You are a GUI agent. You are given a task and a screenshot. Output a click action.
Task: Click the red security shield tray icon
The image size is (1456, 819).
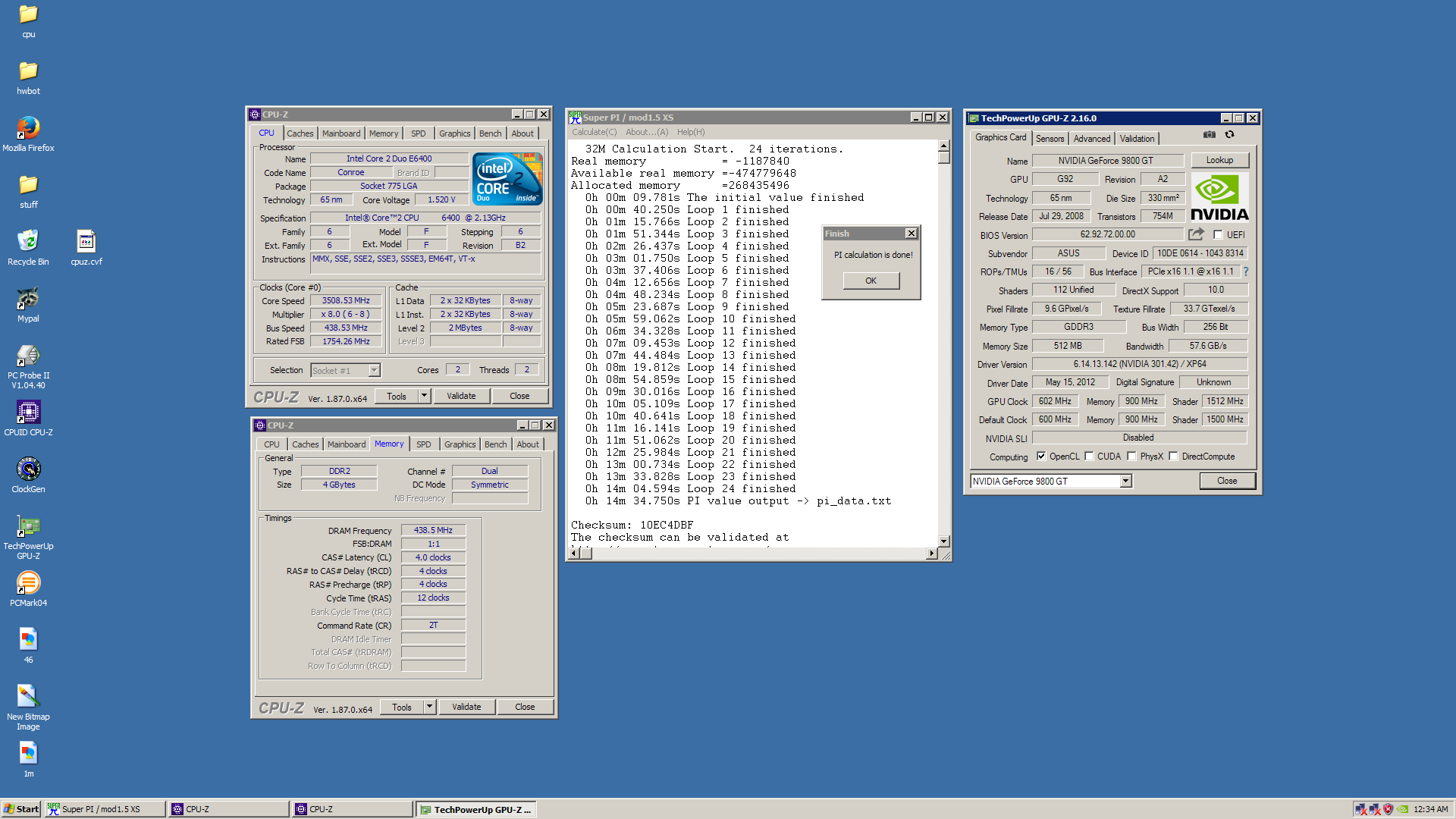pos(1388,809)
